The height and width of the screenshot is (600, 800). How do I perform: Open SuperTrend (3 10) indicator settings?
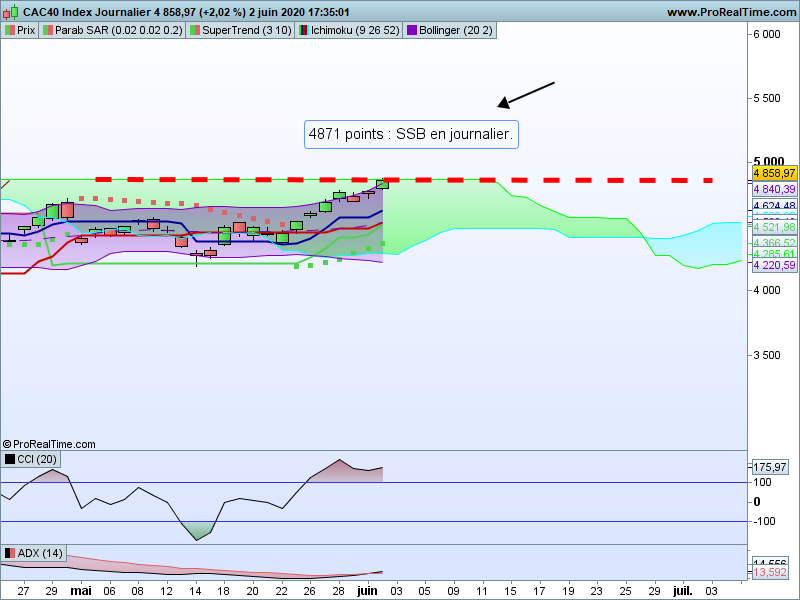tap(241, 30)
